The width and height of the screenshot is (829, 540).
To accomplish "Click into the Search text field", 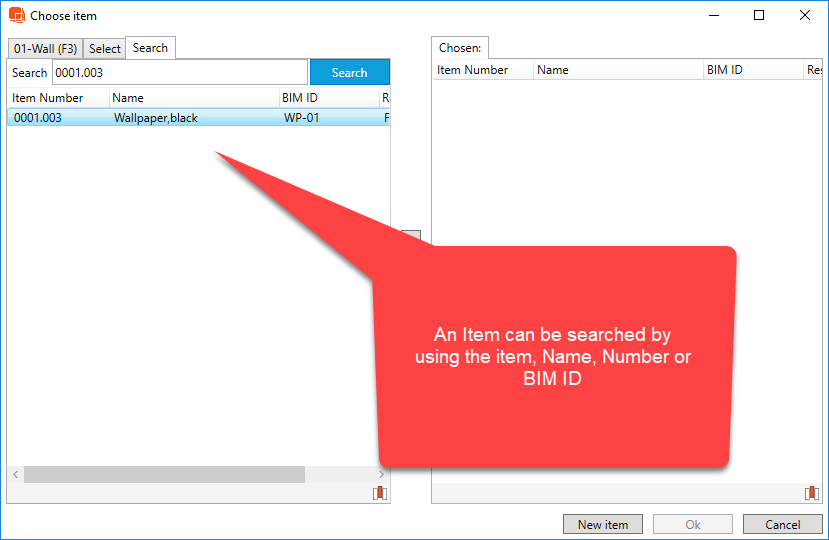I will (179, 72).
